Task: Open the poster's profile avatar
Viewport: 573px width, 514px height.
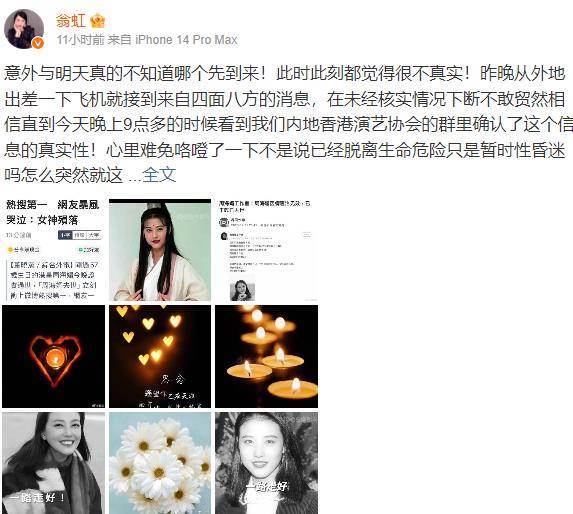Action: (x=24, y=29)
